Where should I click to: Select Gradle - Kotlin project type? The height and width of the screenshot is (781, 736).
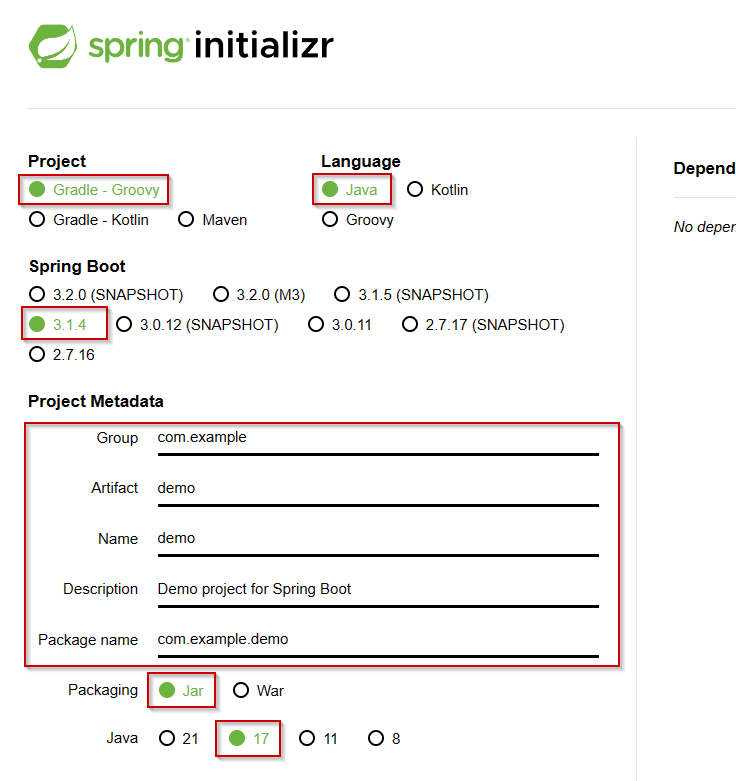coord(89,220)
